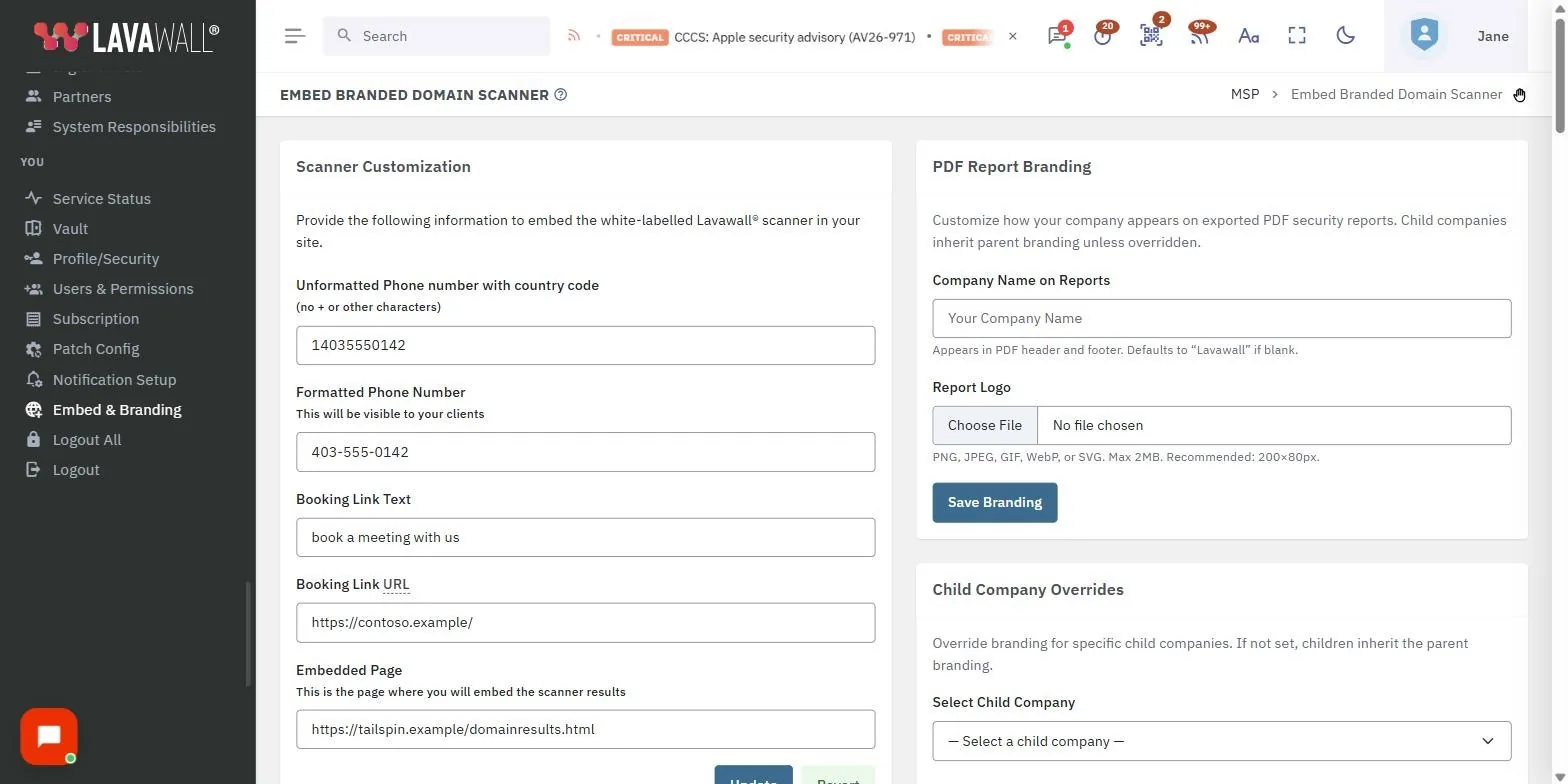The image size is (1568, 784).
Task: Enter fullscreen with the expand icon
Action: click(x=1297, y=36)
